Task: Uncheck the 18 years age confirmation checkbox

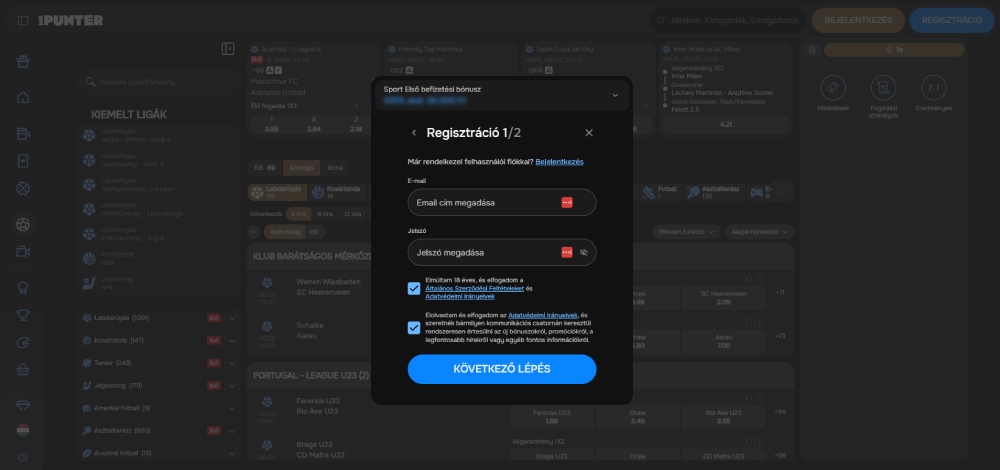Action: coord(414,288)
